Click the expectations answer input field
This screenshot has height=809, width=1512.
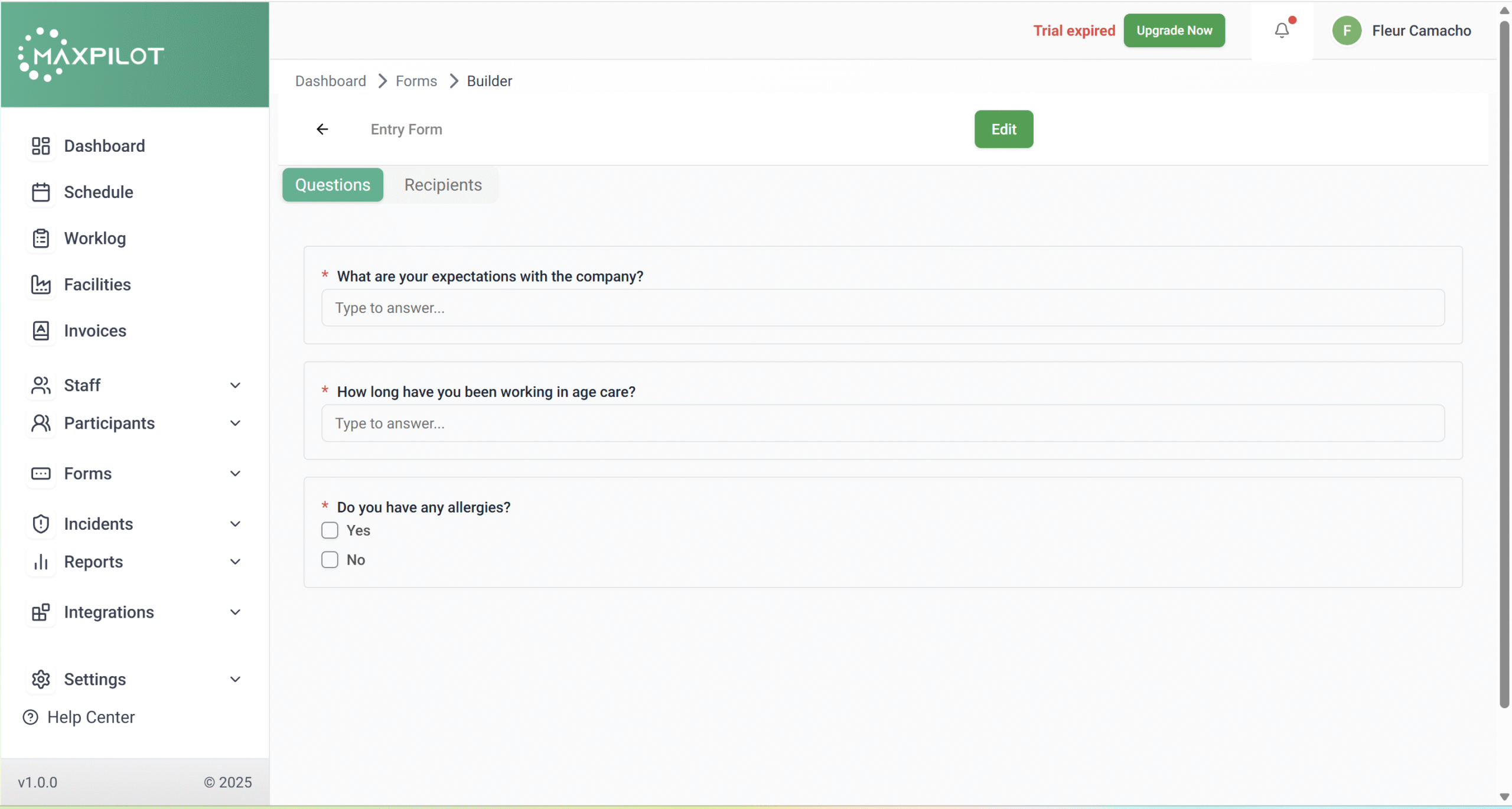[882, 308]
